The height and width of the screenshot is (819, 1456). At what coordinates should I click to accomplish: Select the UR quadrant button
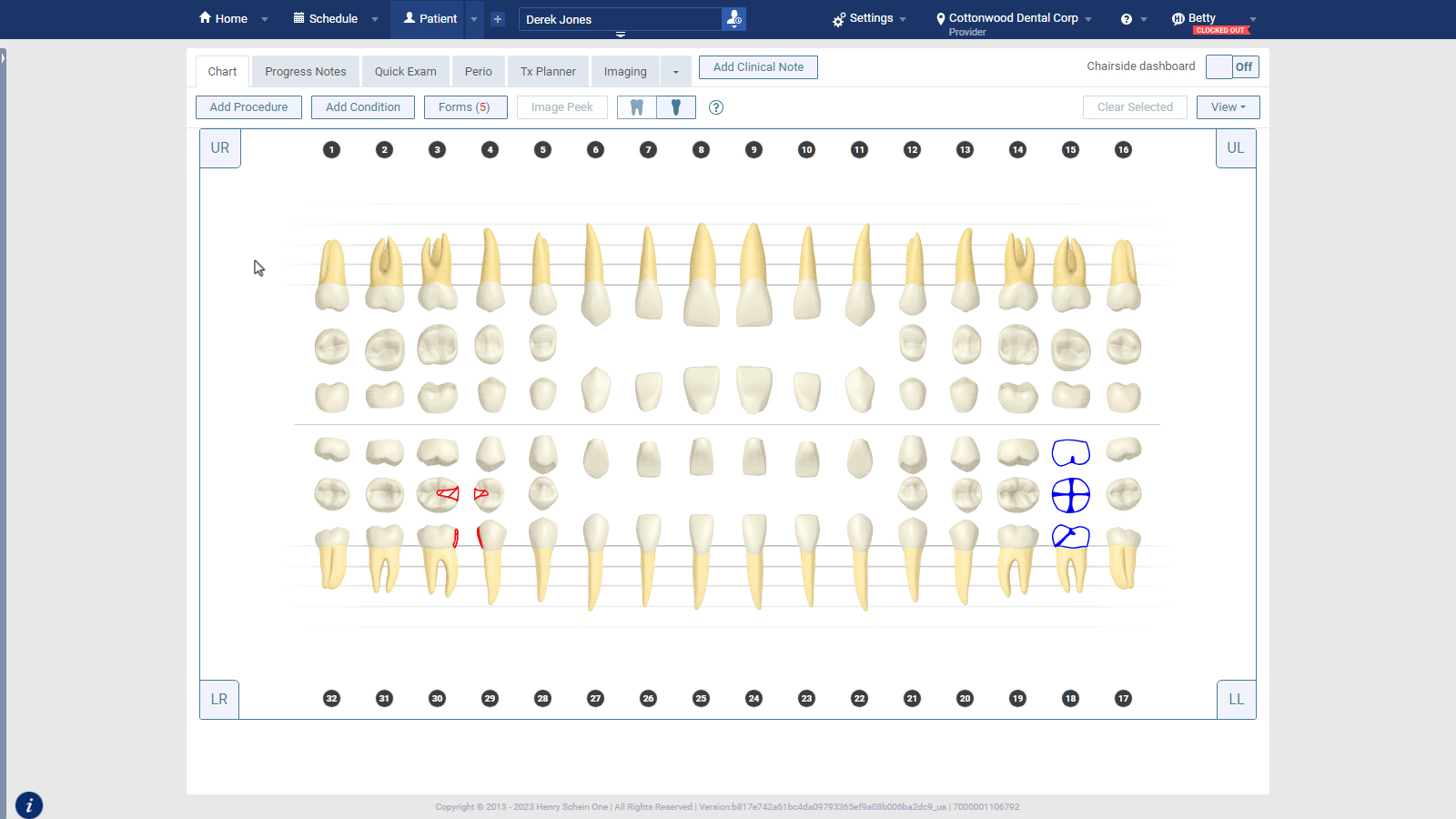pos(220,148)
